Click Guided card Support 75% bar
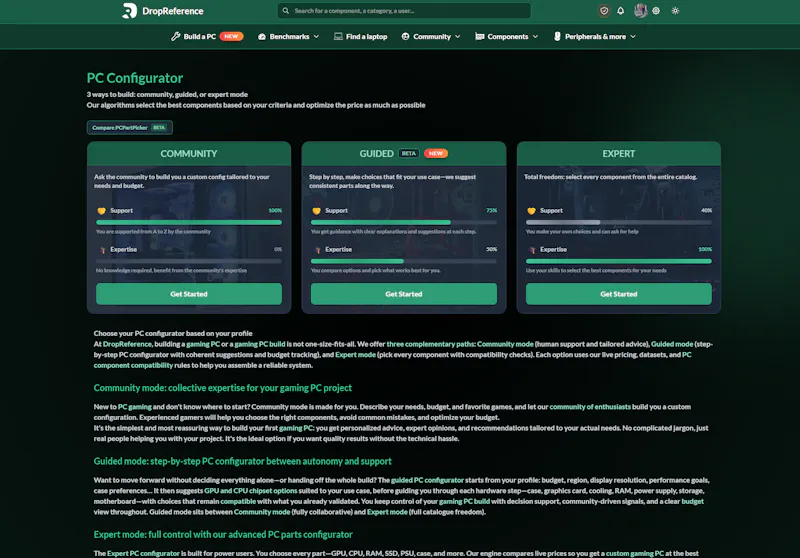 (x=404, y=222)
